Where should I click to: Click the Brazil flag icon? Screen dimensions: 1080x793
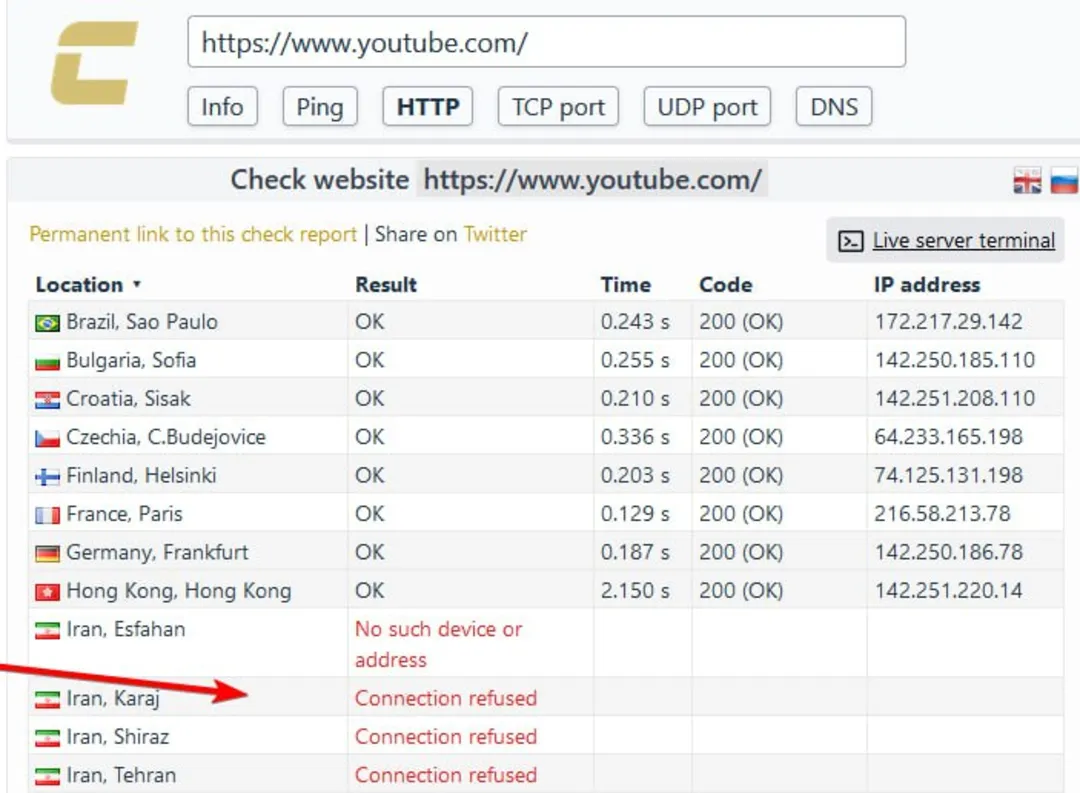[x=47, y=323]
